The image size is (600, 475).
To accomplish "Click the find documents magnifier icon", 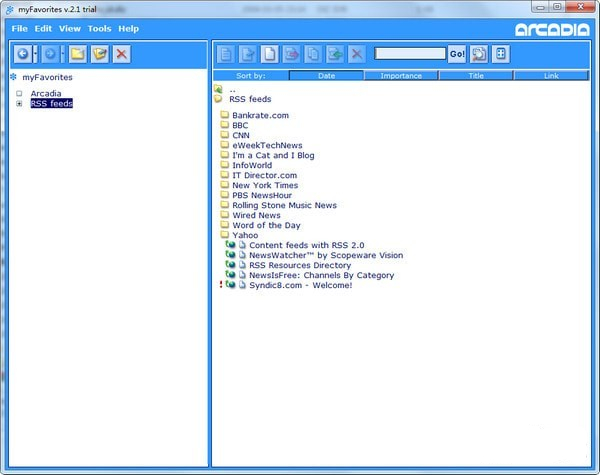I will coord(479,54).
